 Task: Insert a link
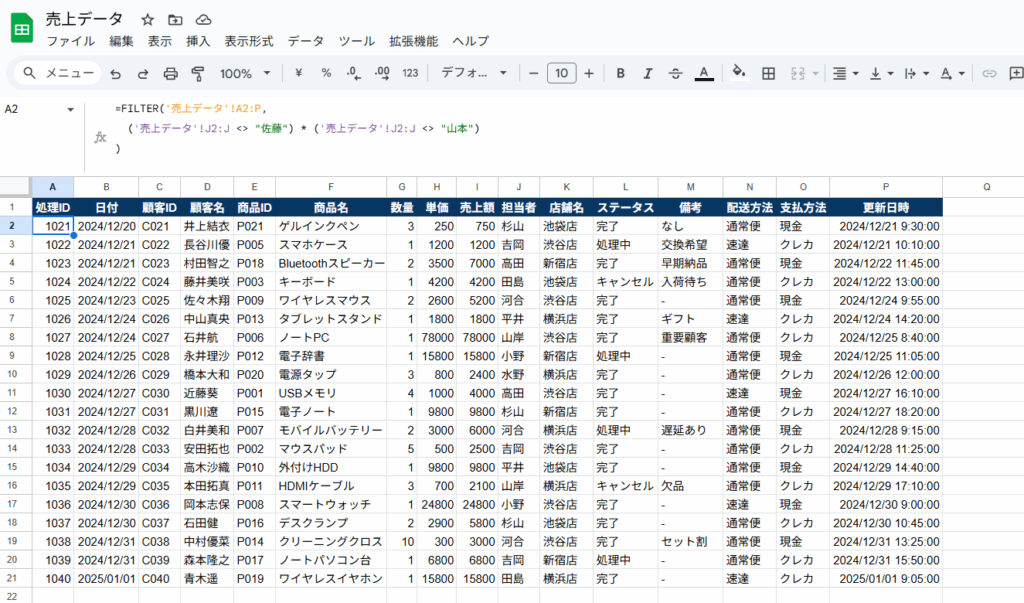tap(989, 73)
